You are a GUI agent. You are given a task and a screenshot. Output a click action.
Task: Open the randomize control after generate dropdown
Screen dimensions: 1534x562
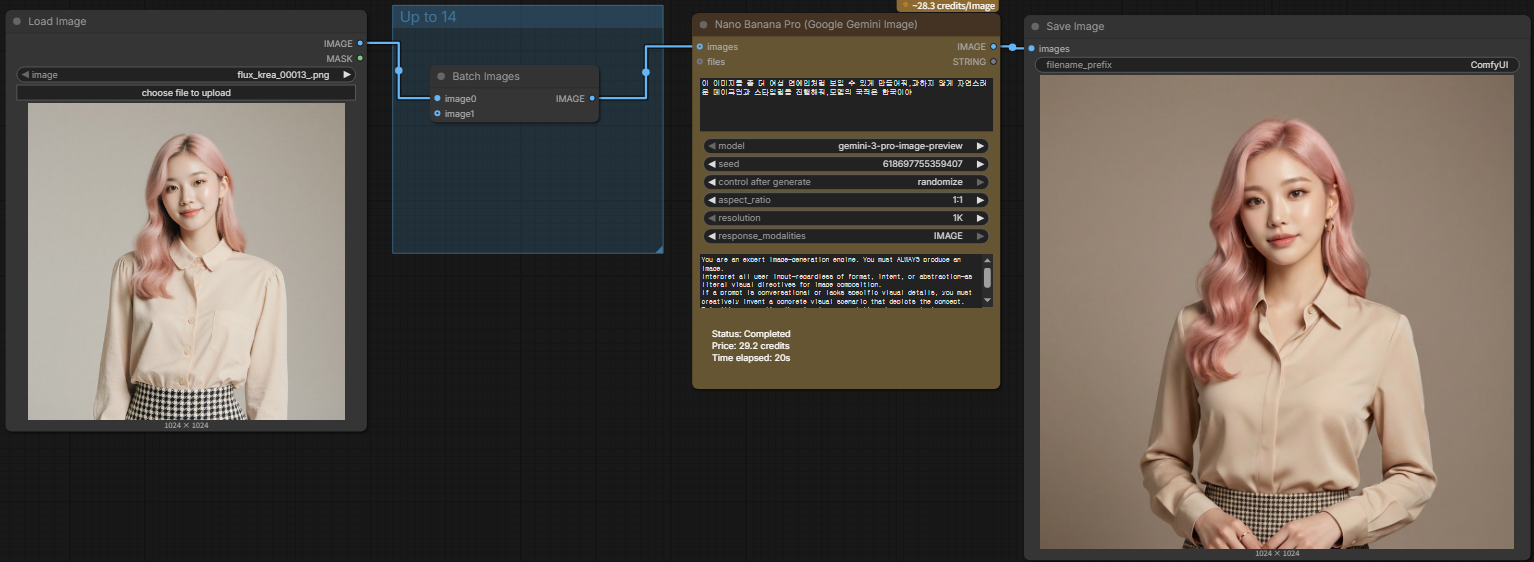click(846, 182)
